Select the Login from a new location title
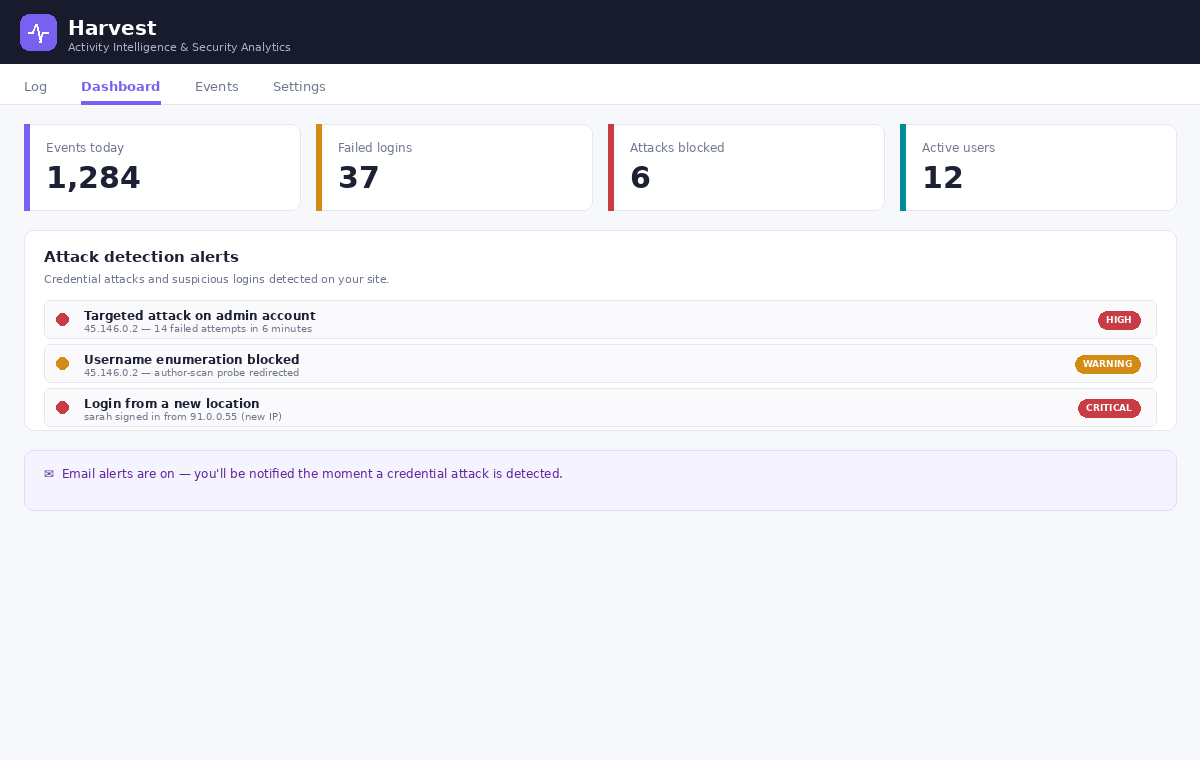This screenshot has height=760, width=1200. coord(172,404)
